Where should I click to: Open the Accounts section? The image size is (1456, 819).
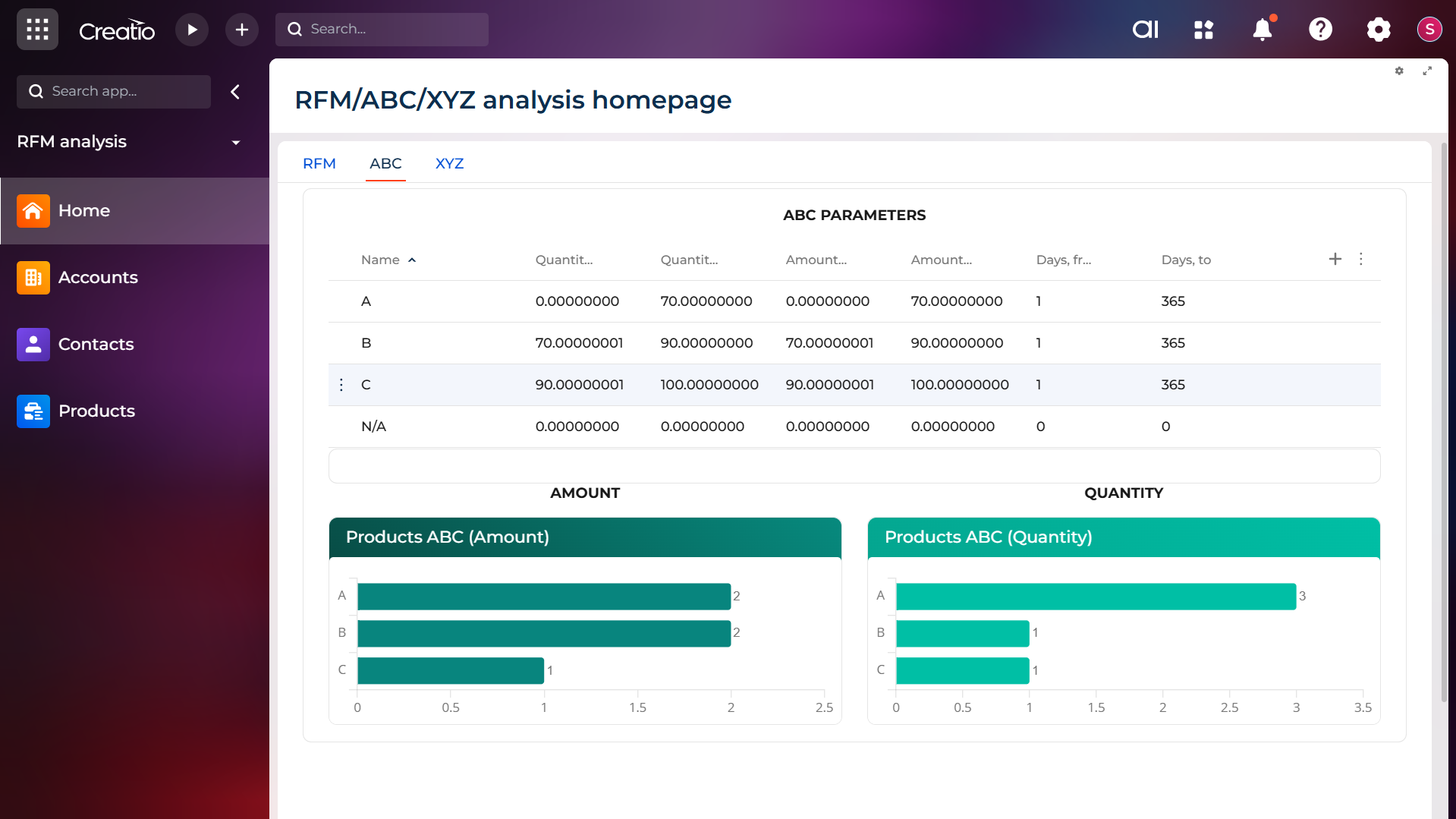(x=98, y=277)
